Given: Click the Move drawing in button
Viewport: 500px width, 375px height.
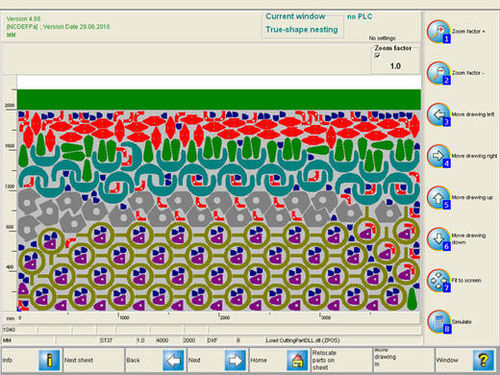Looking at the screenshot, I should coord(404,360).
